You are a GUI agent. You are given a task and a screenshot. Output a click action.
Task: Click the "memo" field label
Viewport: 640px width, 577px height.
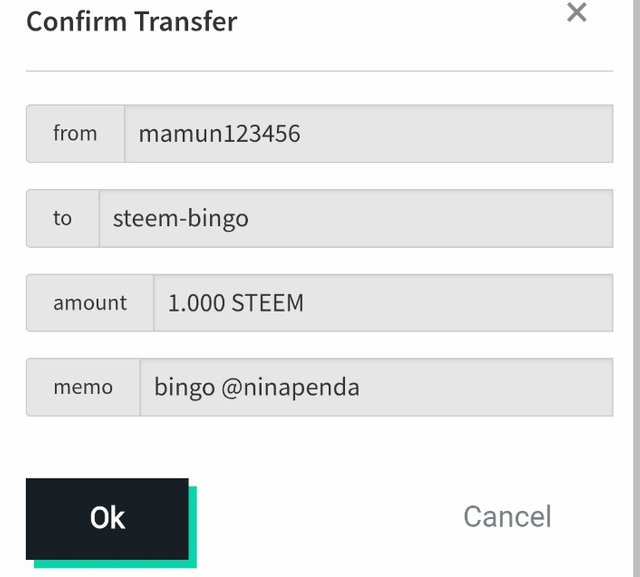pyautogui.click(x=83, y=387)
